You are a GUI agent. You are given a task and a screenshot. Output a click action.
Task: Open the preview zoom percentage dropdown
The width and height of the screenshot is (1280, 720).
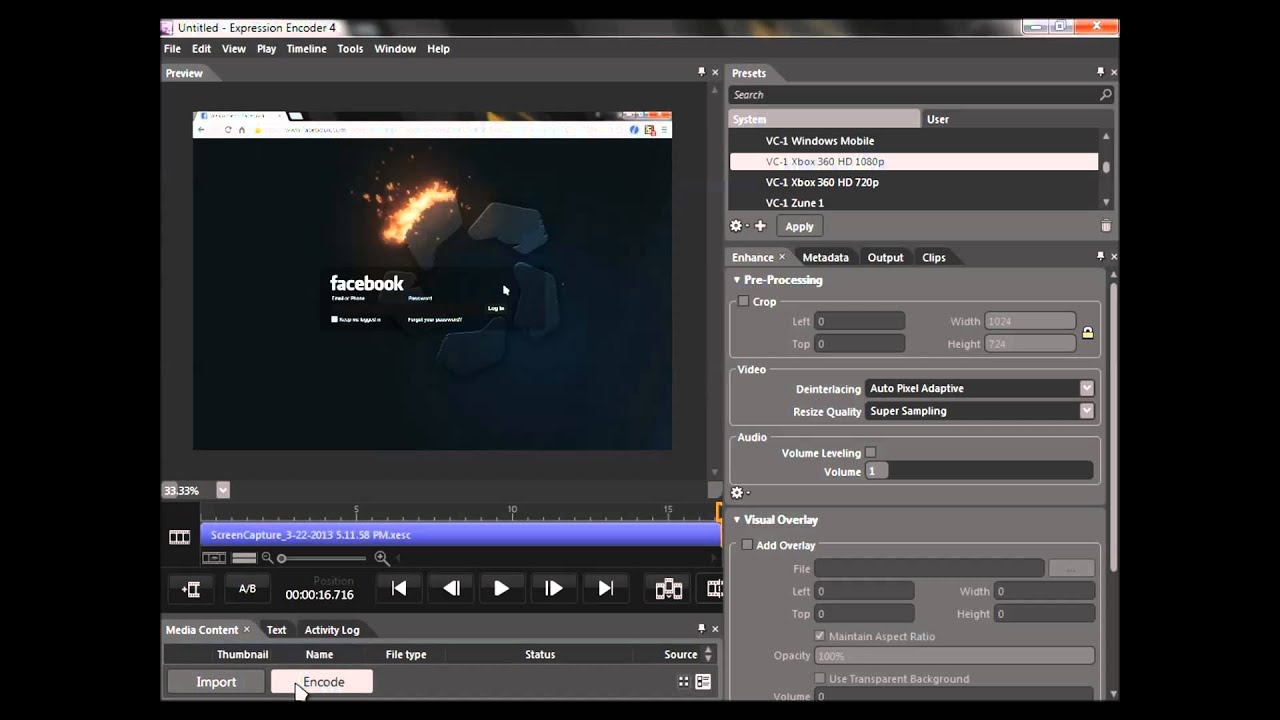click(x=223, y=490)
